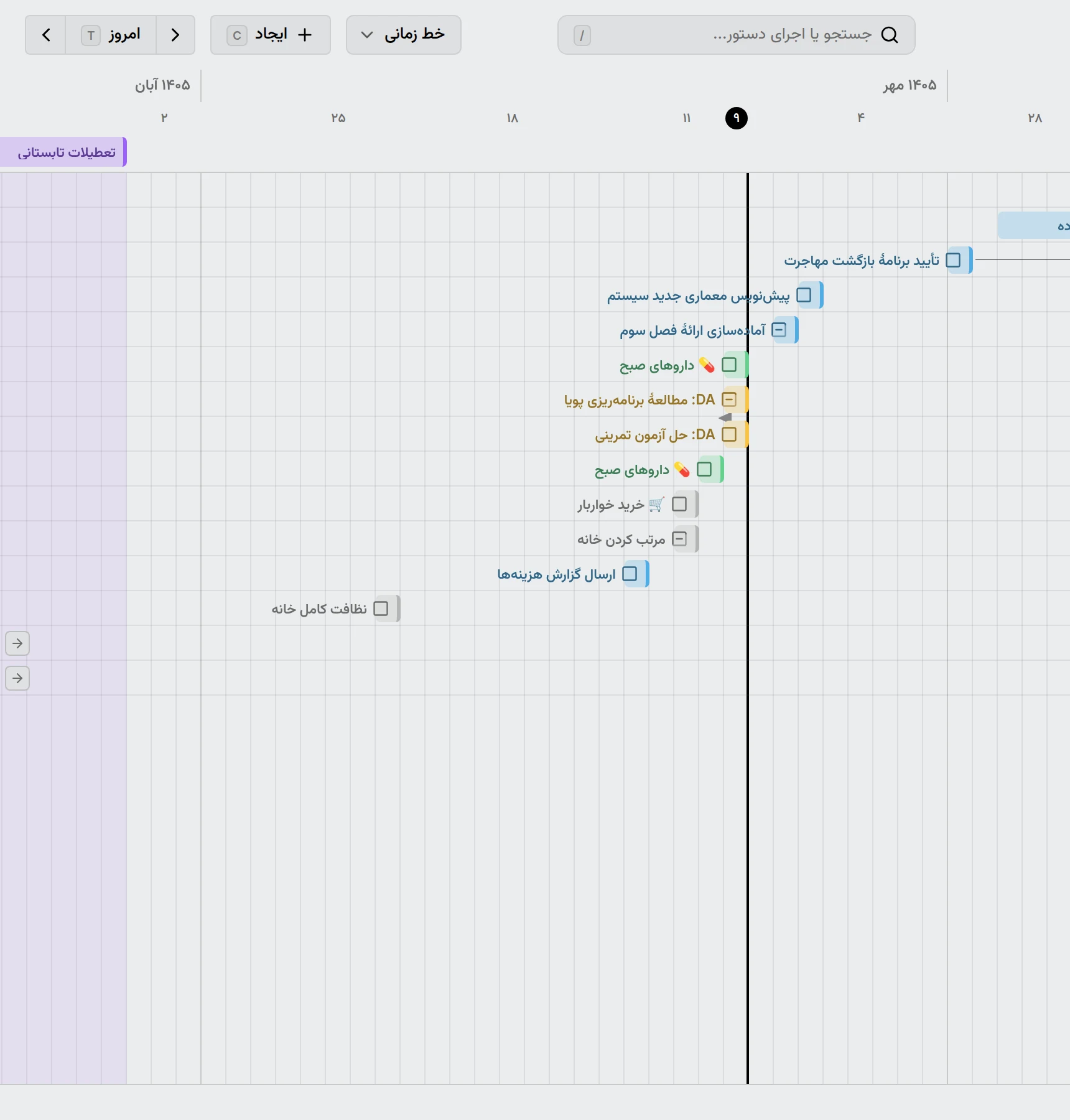The width and height of the screenshot is (1070, 1120).
Task: Go to next period with right chevron
Action: (x=175, y=35)
